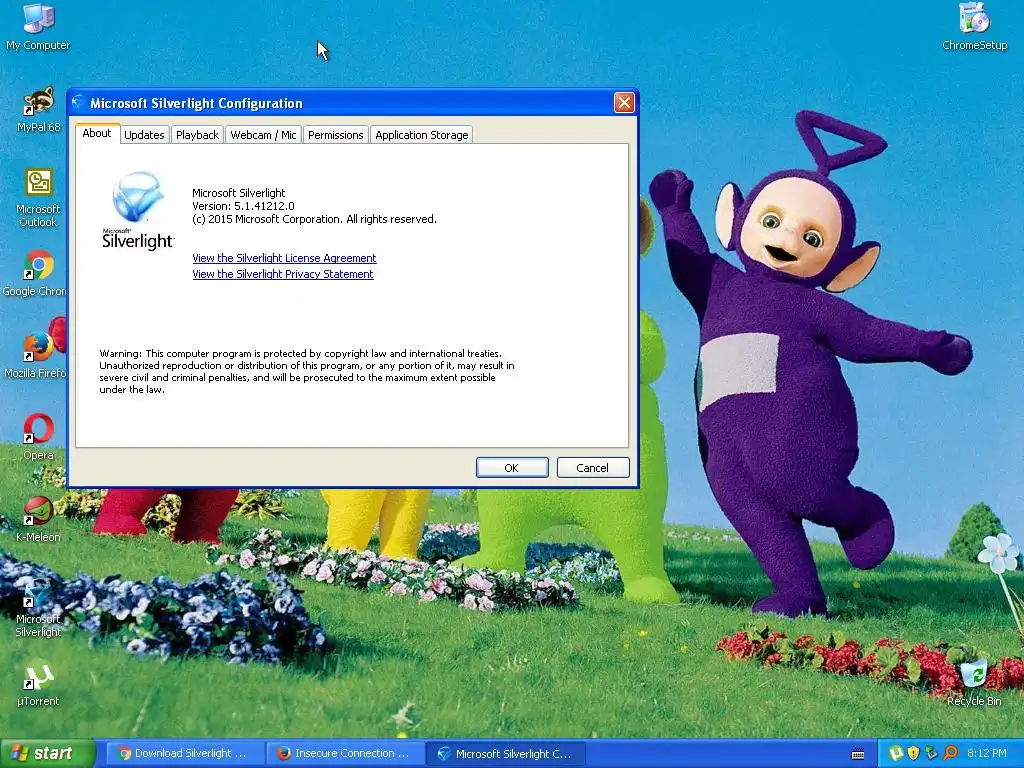Confirm with the OK button
The image size is (1024, 768).
(x=512, y=468)
